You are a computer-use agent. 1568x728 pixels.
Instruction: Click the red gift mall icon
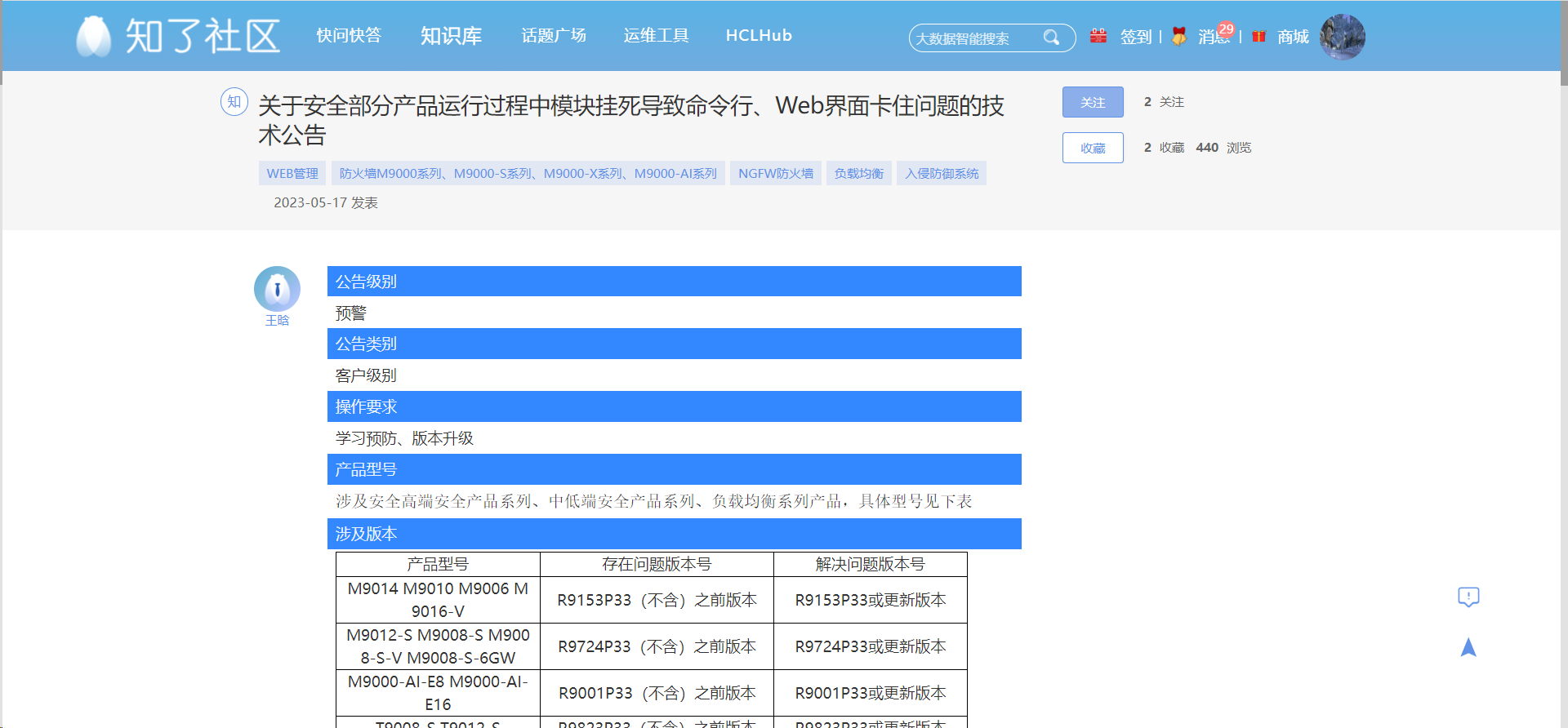click(1258, 36)
